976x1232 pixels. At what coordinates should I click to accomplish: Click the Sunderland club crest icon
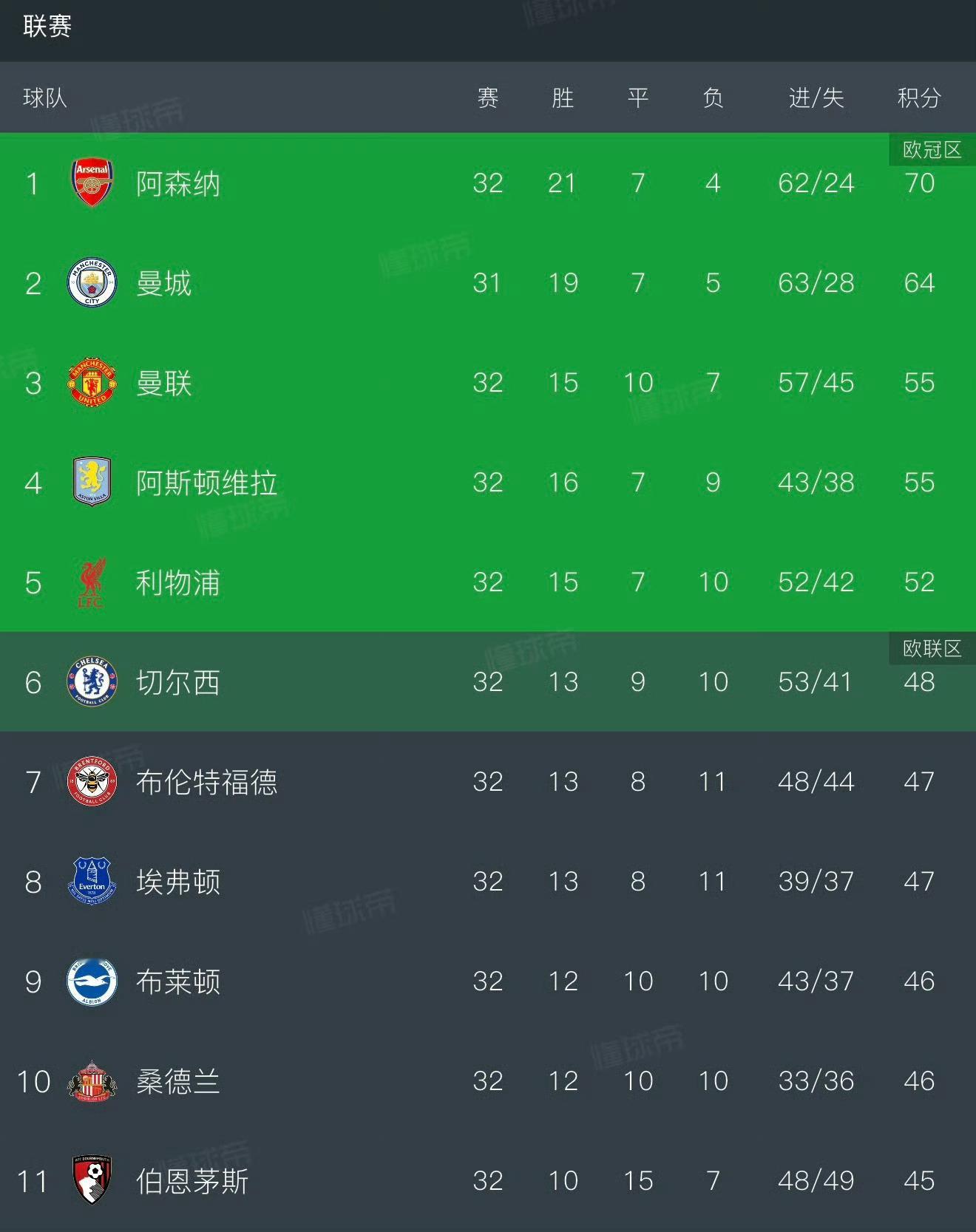click(x=92, y=1081)
